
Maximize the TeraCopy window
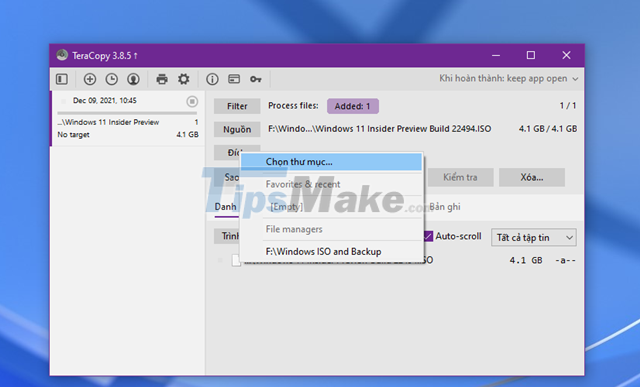coord(531,55)
